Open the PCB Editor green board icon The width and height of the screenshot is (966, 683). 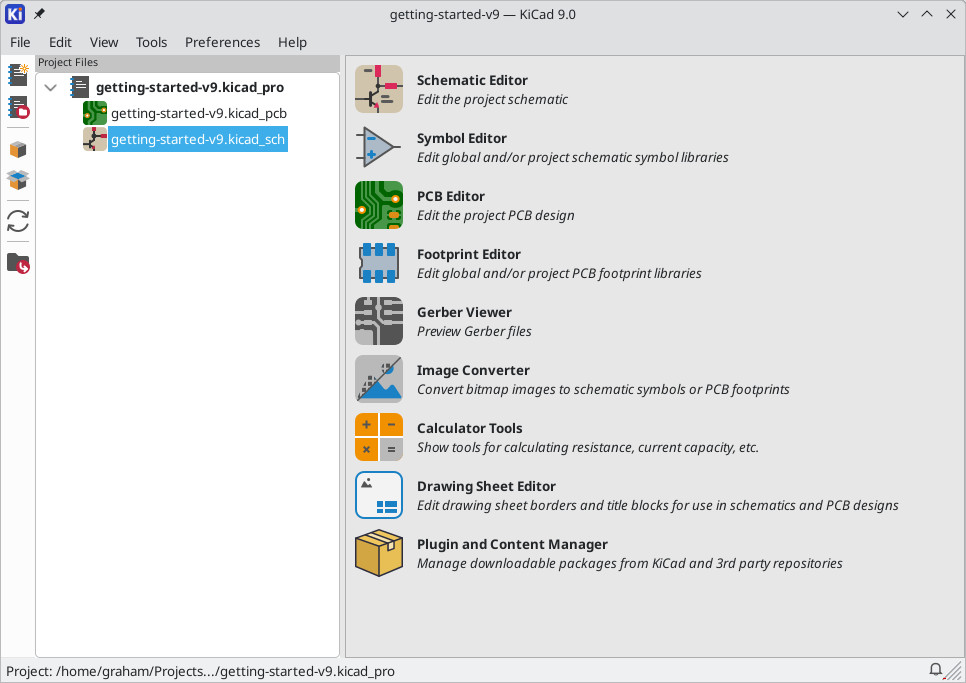(x=379, y=205)
